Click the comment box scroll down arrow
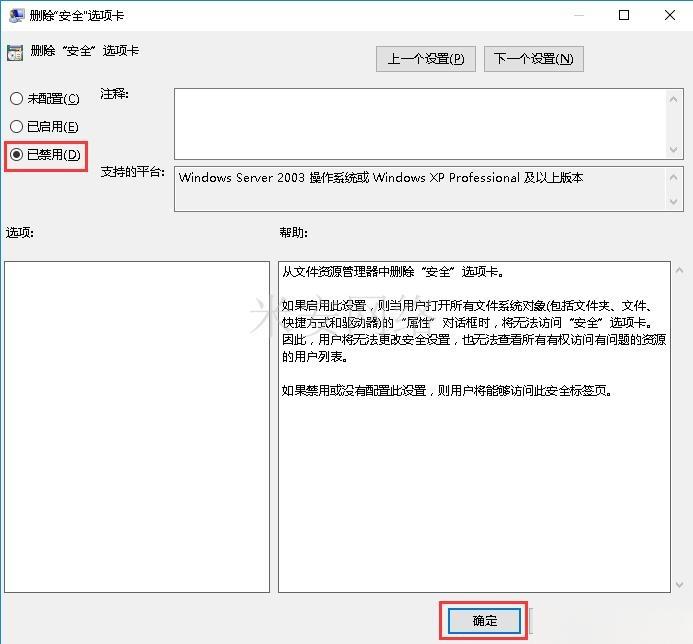The width and height of the screenshot is (693, 644). coord(673,149)
